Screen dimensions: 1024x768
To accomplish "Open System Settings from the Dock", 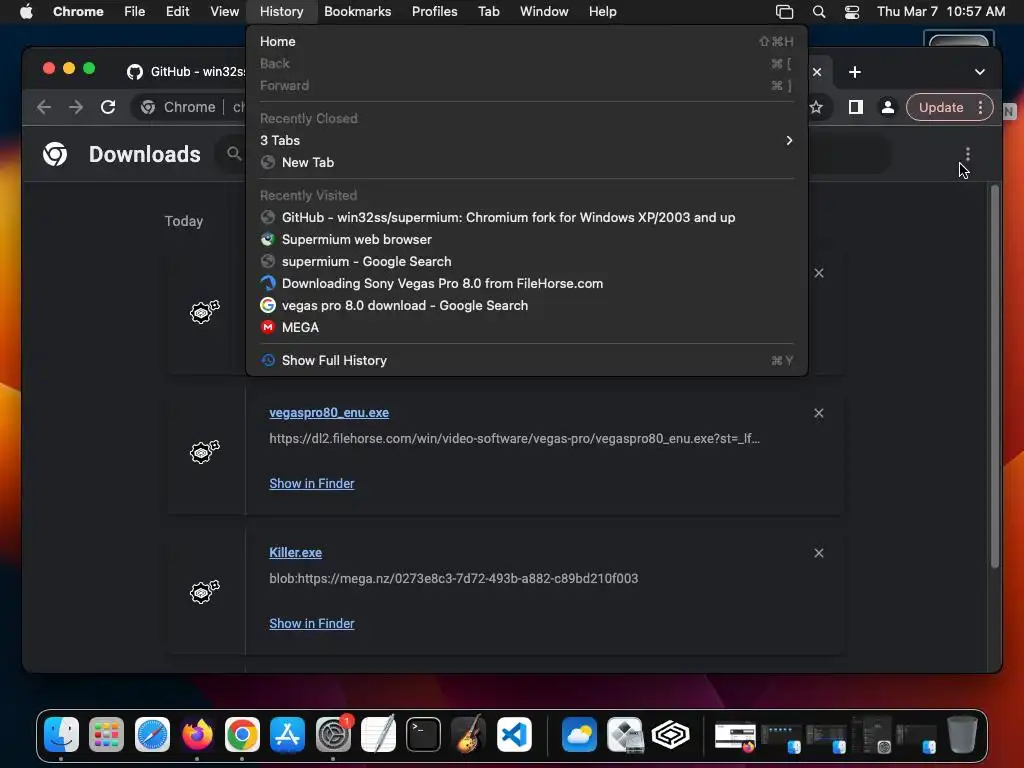I will pos(333,735).
